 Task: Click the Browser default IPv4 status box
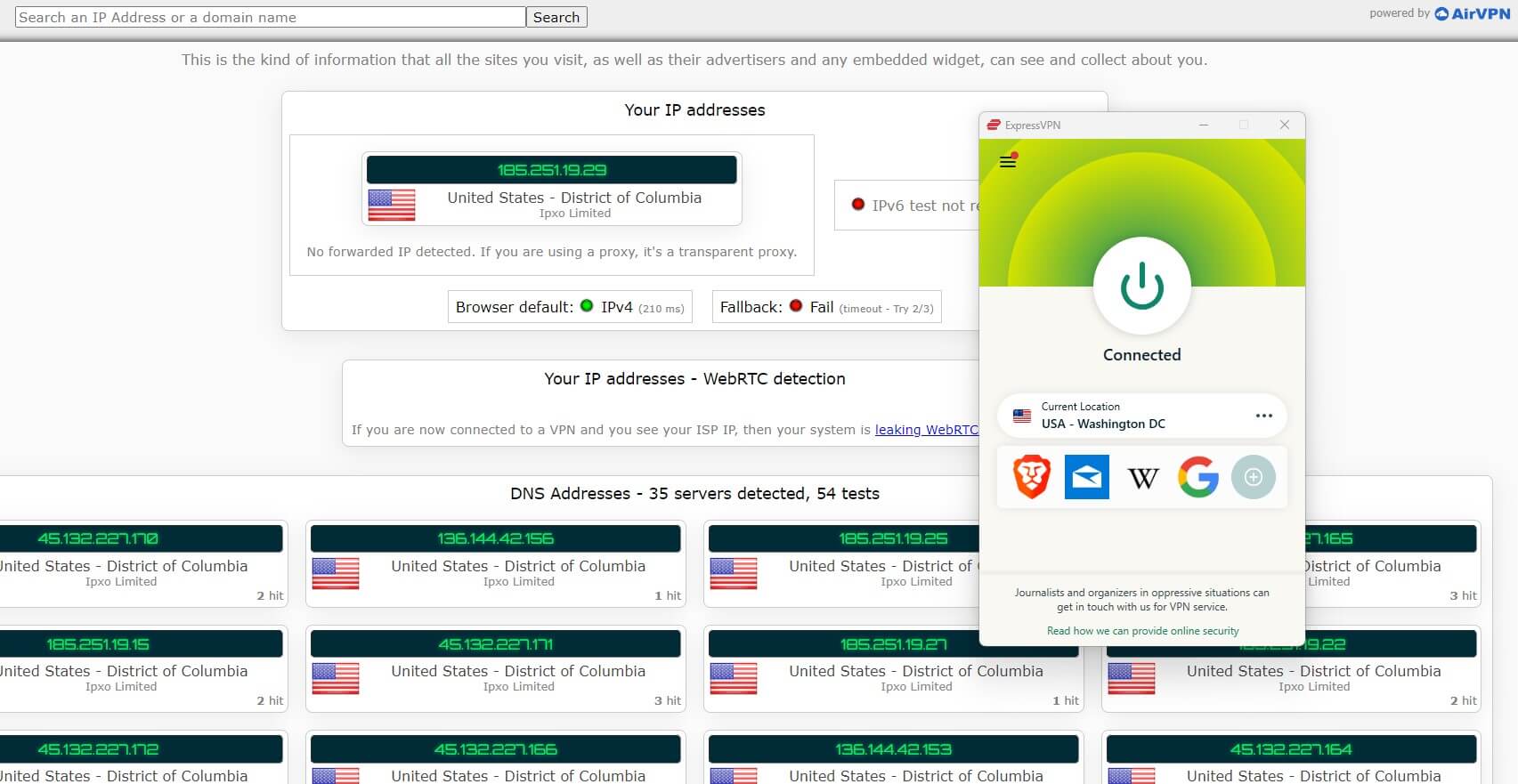coord(570,307)
